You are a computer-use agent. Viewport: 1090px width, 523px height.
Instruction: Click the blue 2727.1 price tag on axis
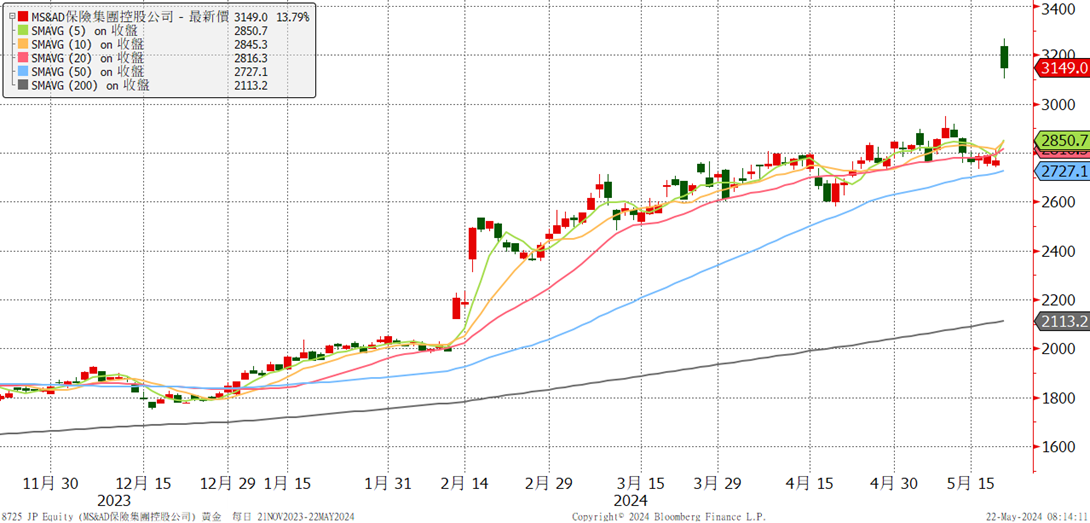pyautogui.click(x=1061, y=171)
